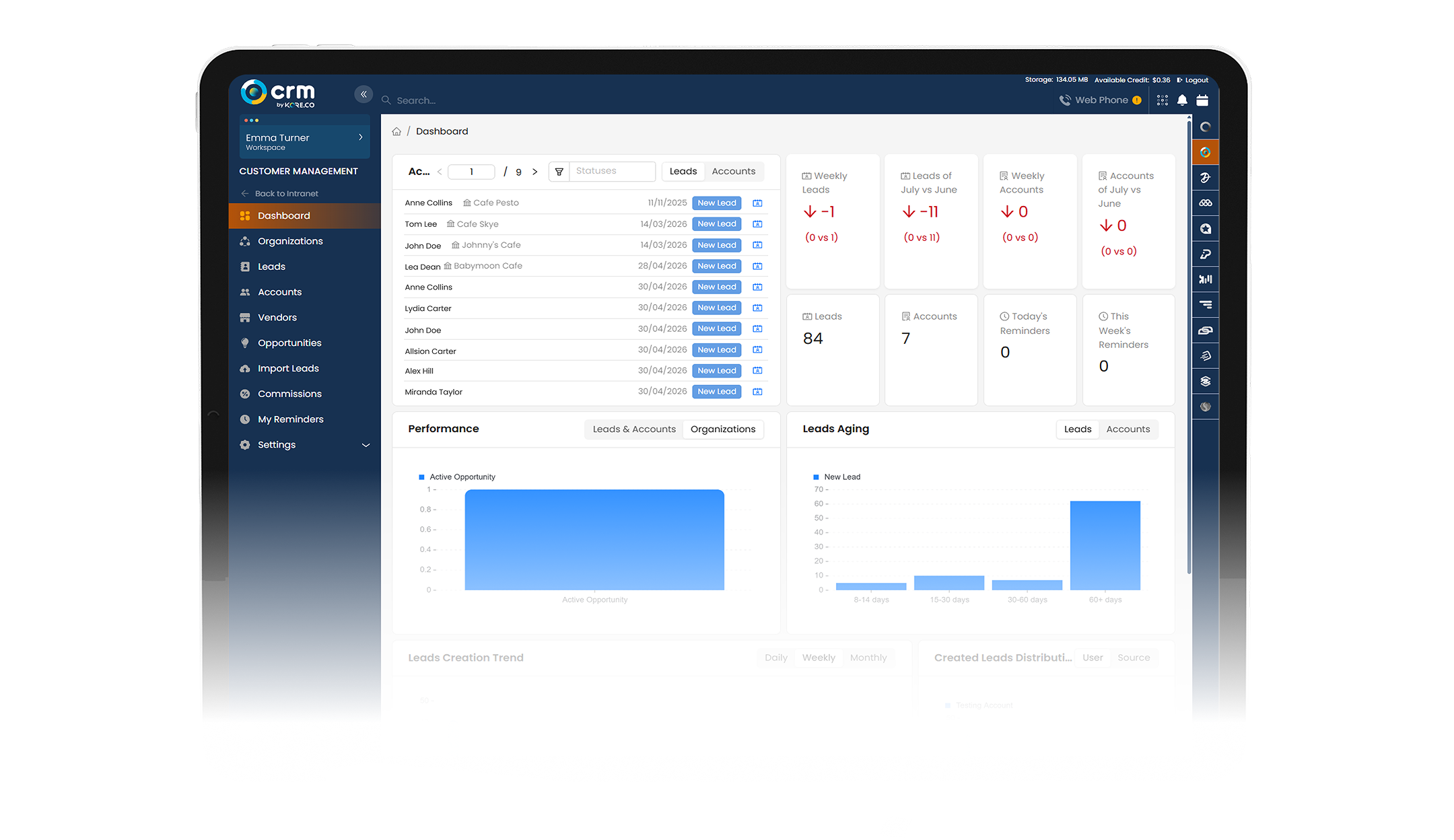
Task: Open notifications bell
Action: [1182, 100]
